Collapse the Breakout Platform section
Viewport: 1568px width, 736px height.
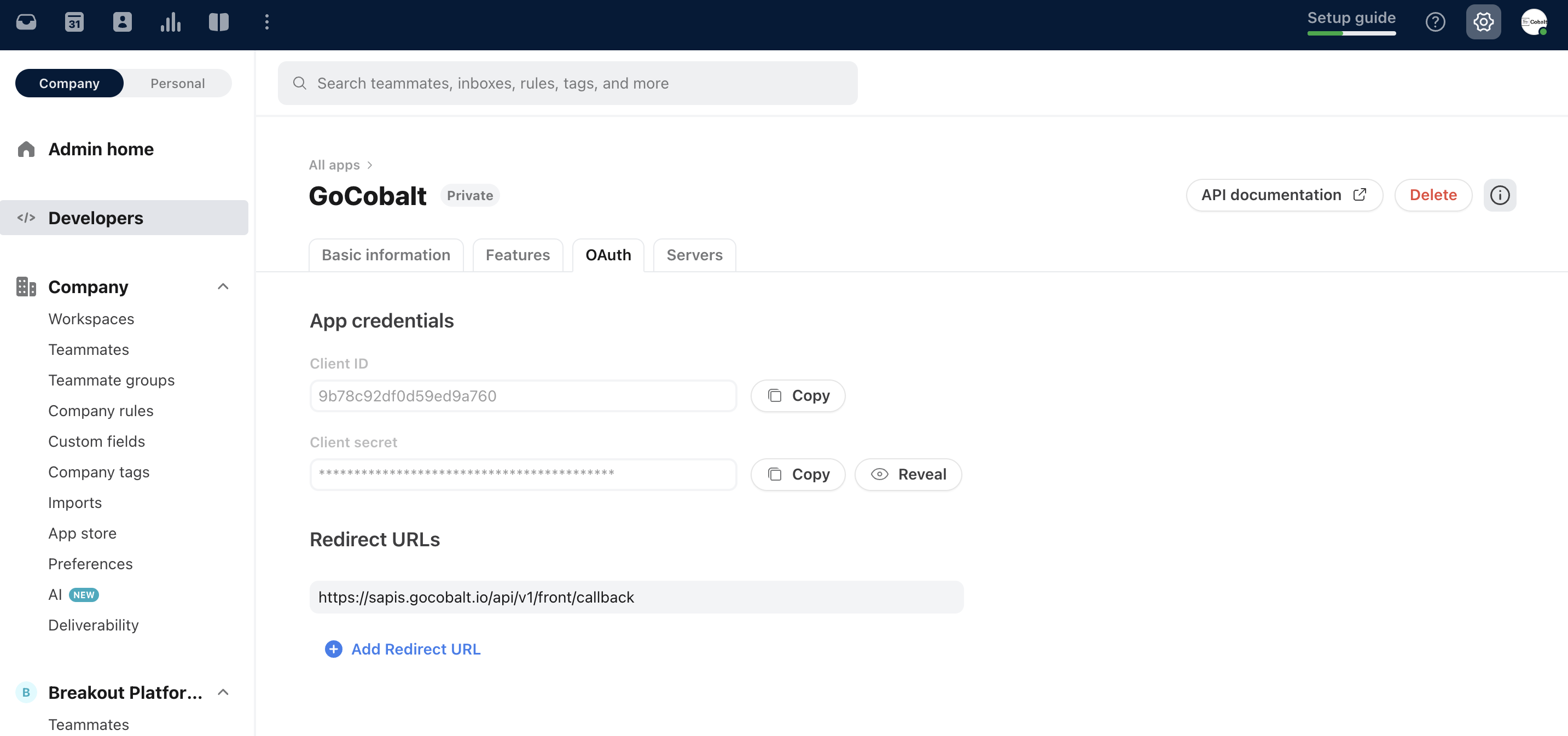[223, 692]
